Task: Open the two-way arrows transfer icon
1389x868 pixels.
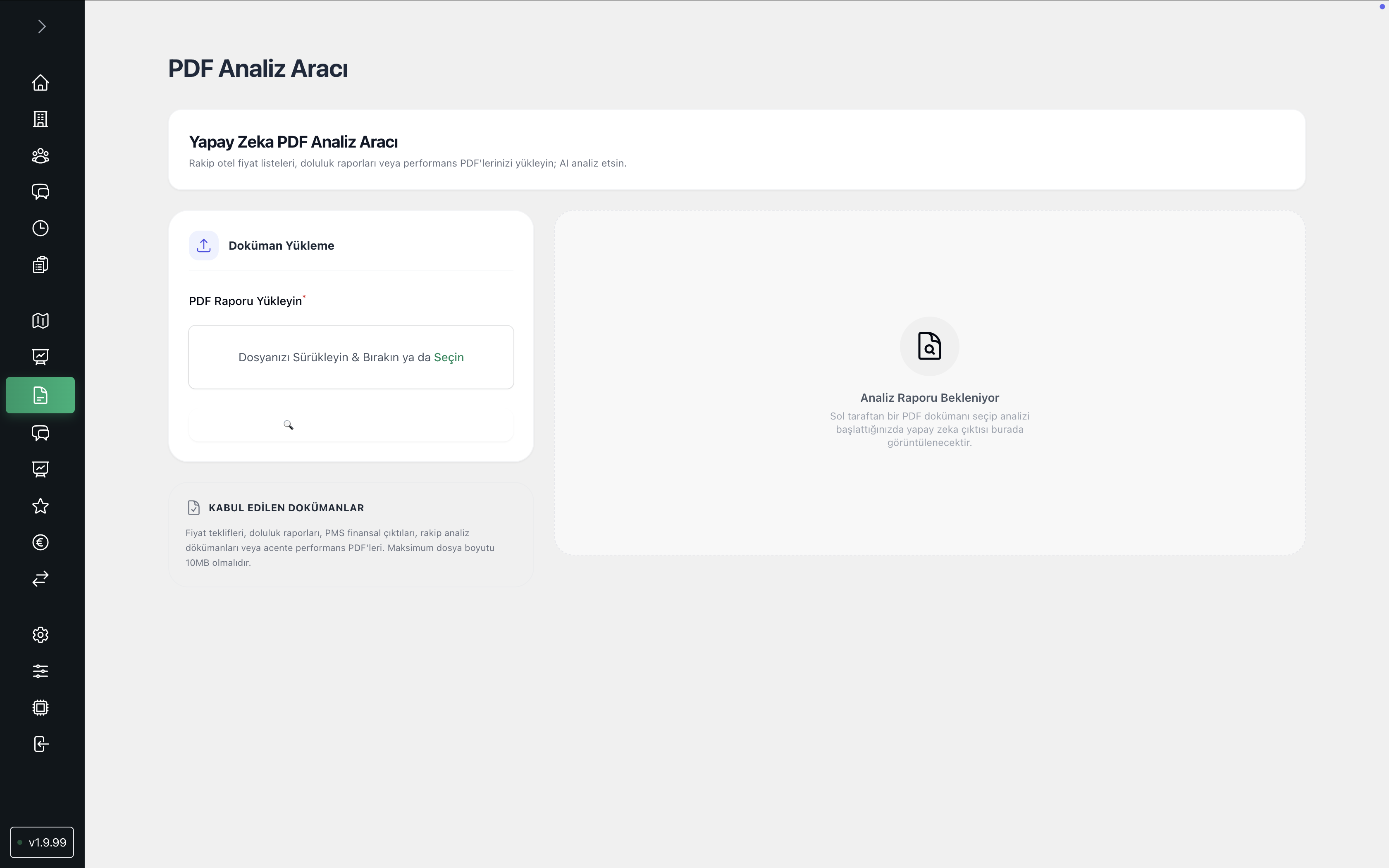Action: tap(40, 579)
